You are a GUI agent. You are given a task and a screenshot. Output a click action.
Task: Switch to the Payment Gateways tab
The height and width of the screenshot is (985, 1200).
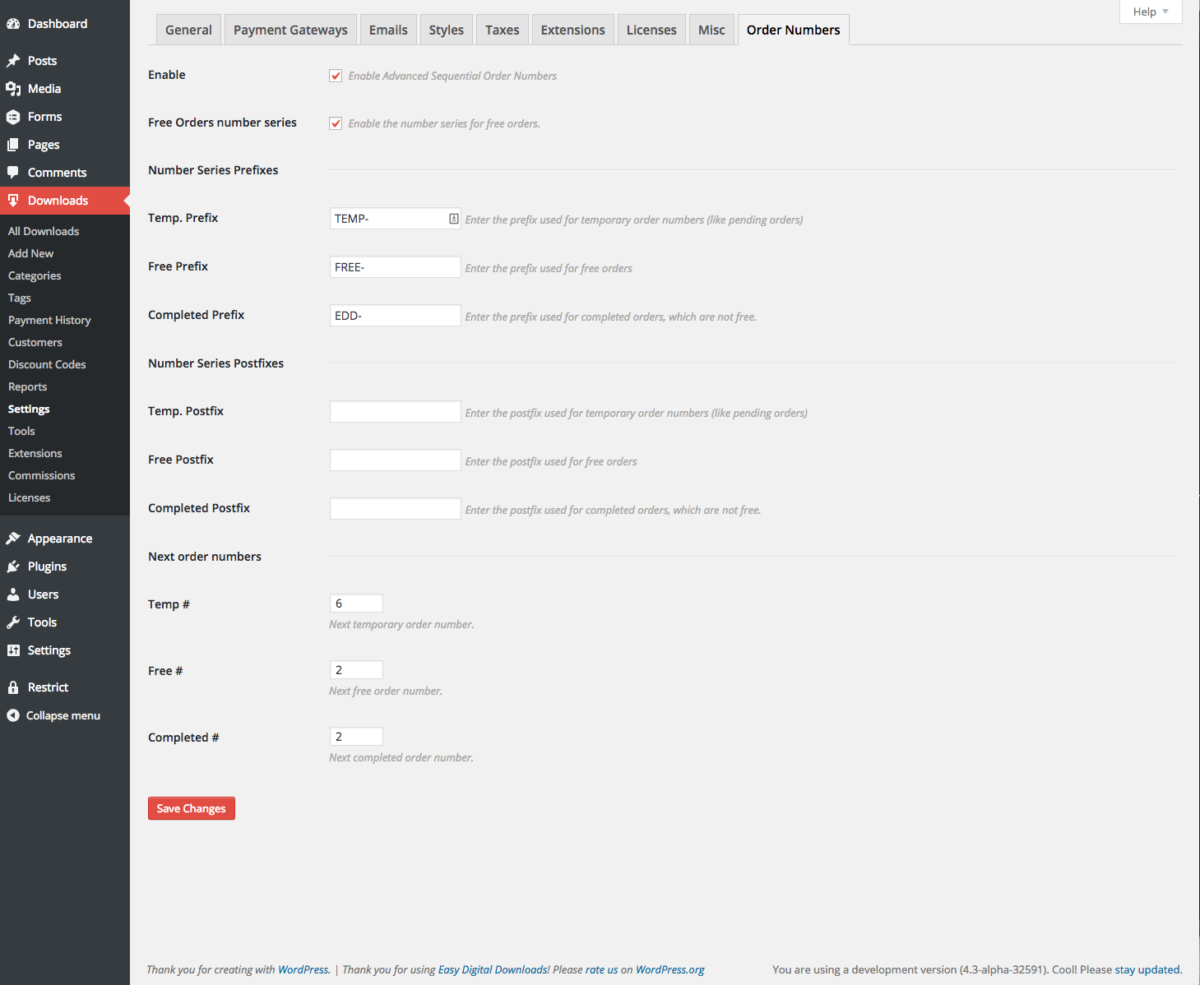click(x=290, y=29)
